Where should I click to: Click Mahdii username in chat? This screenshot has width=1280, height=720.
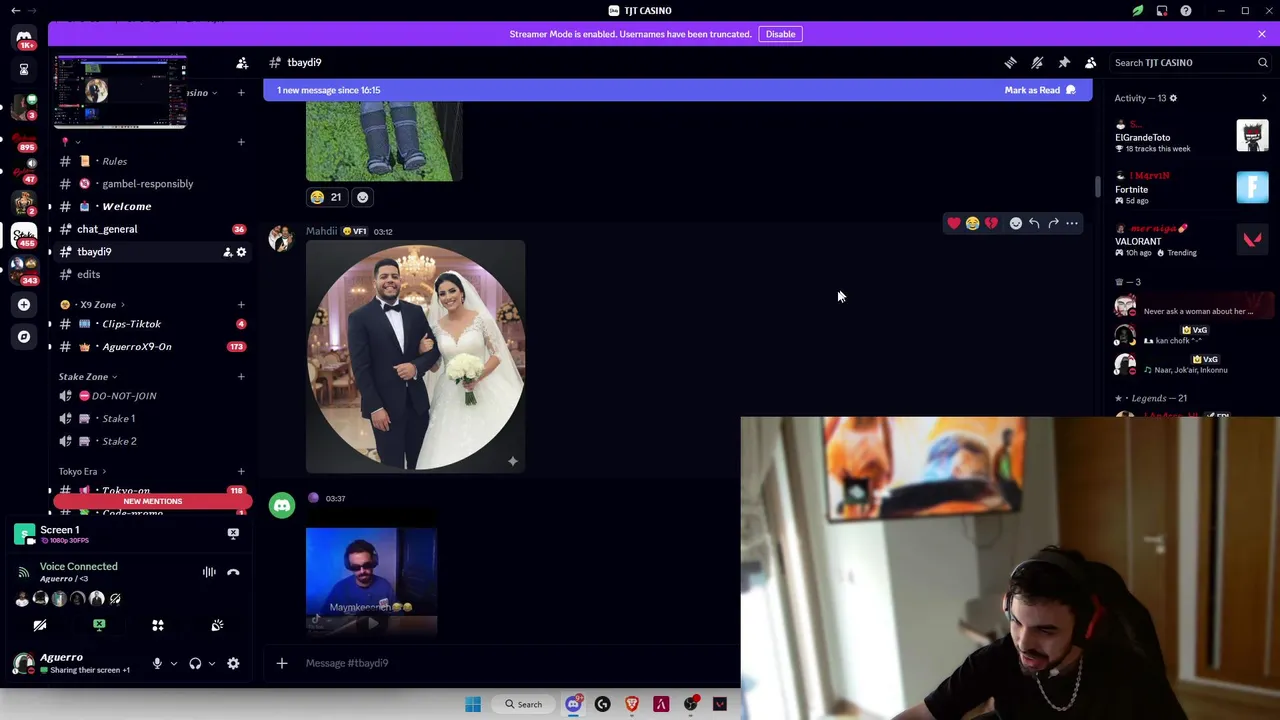[x=322, y=231]
